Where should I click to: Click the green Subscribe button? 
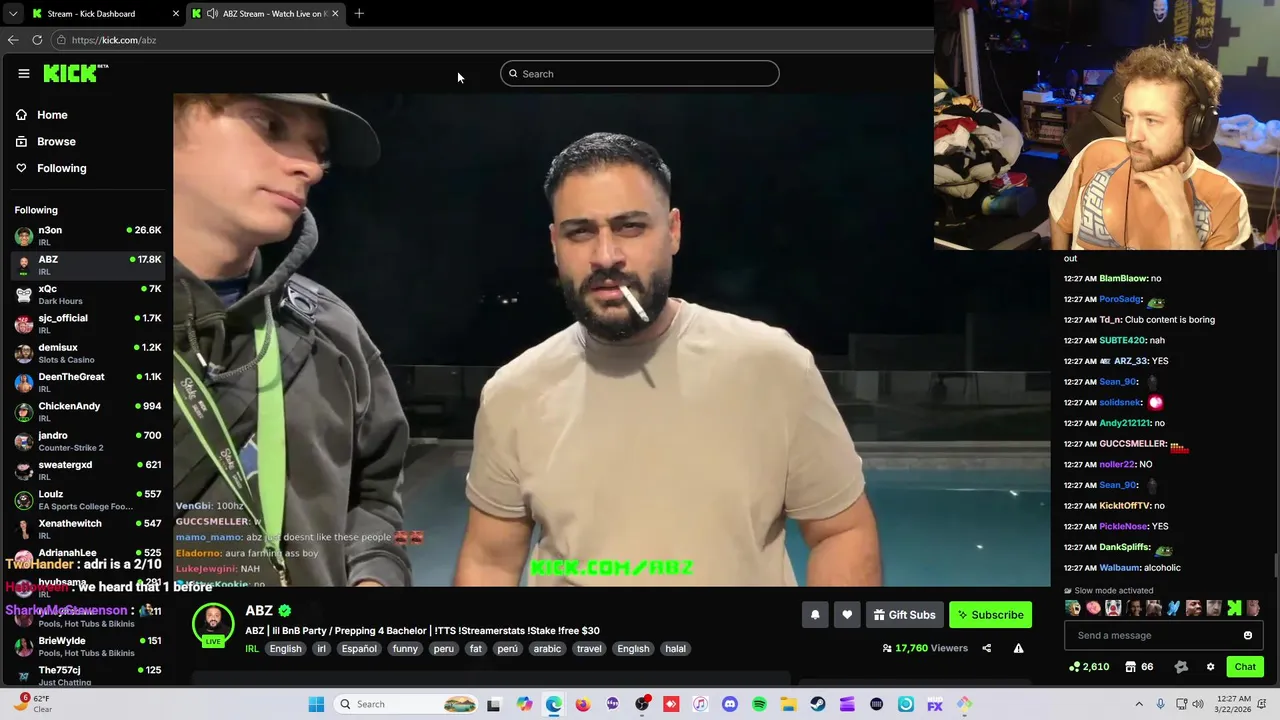(990, 615)
